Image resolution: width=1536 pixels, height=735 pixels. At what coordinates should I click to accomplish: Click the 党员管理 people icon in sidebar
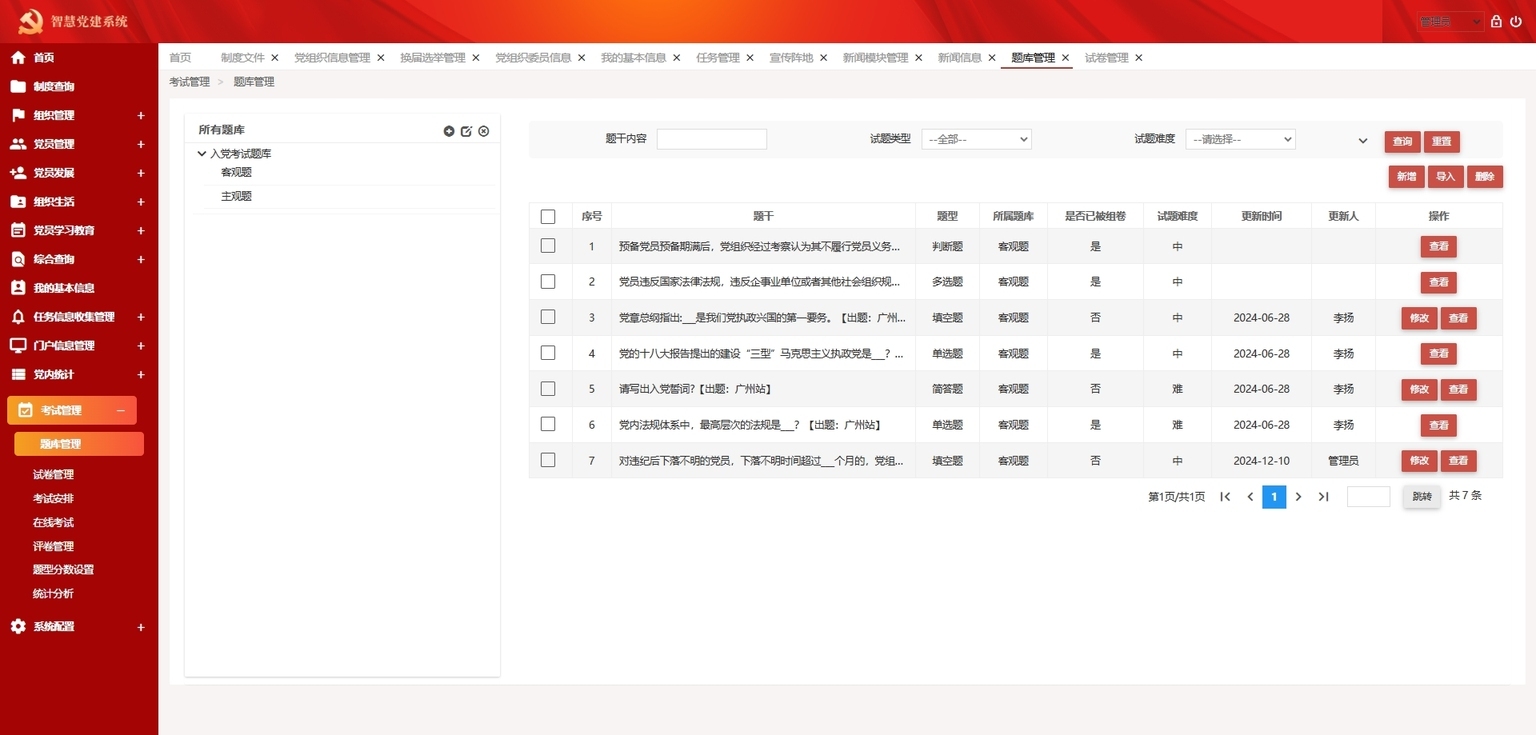[x=18, y=144]
